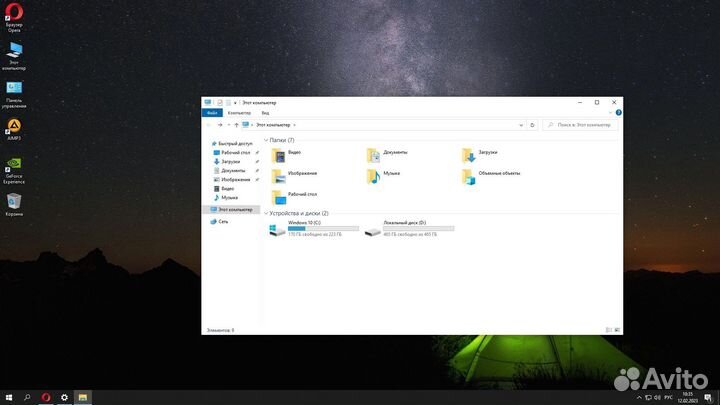Open Settings gear in the taskbar
Image resolution: width=720 pixels, height=405 pixels.
pyautogui.click(x=64, y=397)
